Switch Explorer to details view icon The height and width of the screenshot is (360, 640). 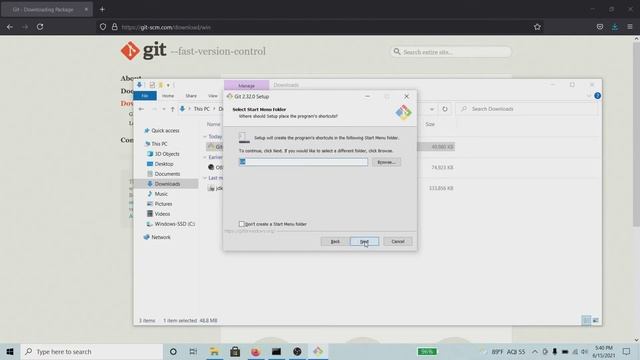point(586,320)
